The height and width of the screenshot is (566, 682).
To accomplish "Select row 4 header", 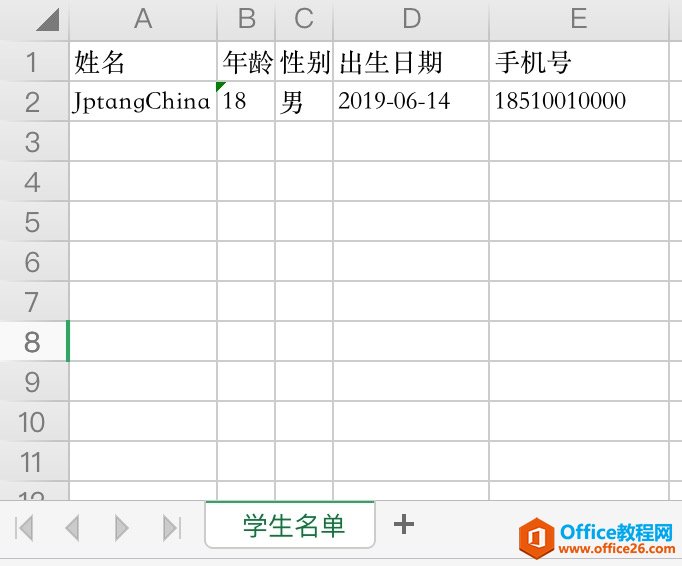I will (x=34, y=181).
